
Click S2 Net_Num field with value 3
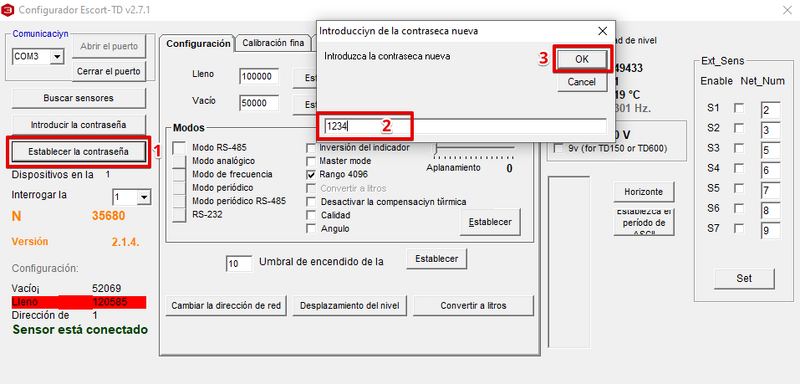(x=770, y=130)
